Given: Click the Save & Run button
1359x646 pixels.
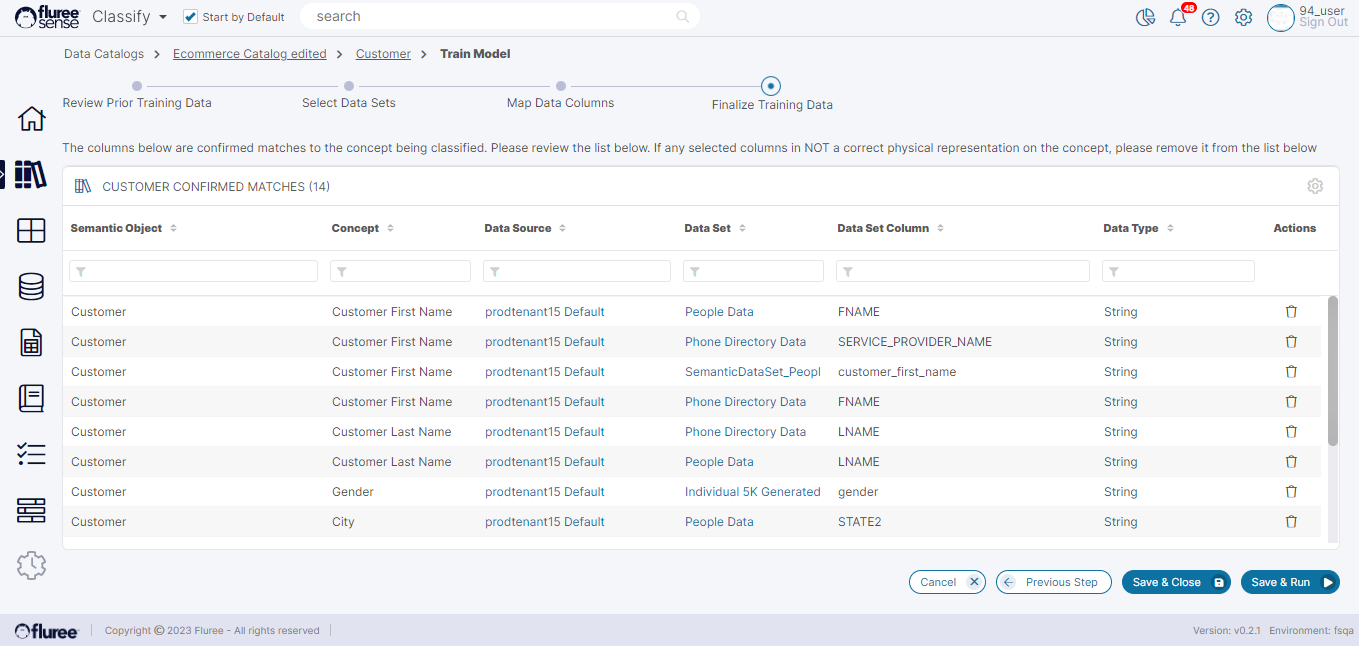Looking at the screenshot, I should (x=1289, y=582).
